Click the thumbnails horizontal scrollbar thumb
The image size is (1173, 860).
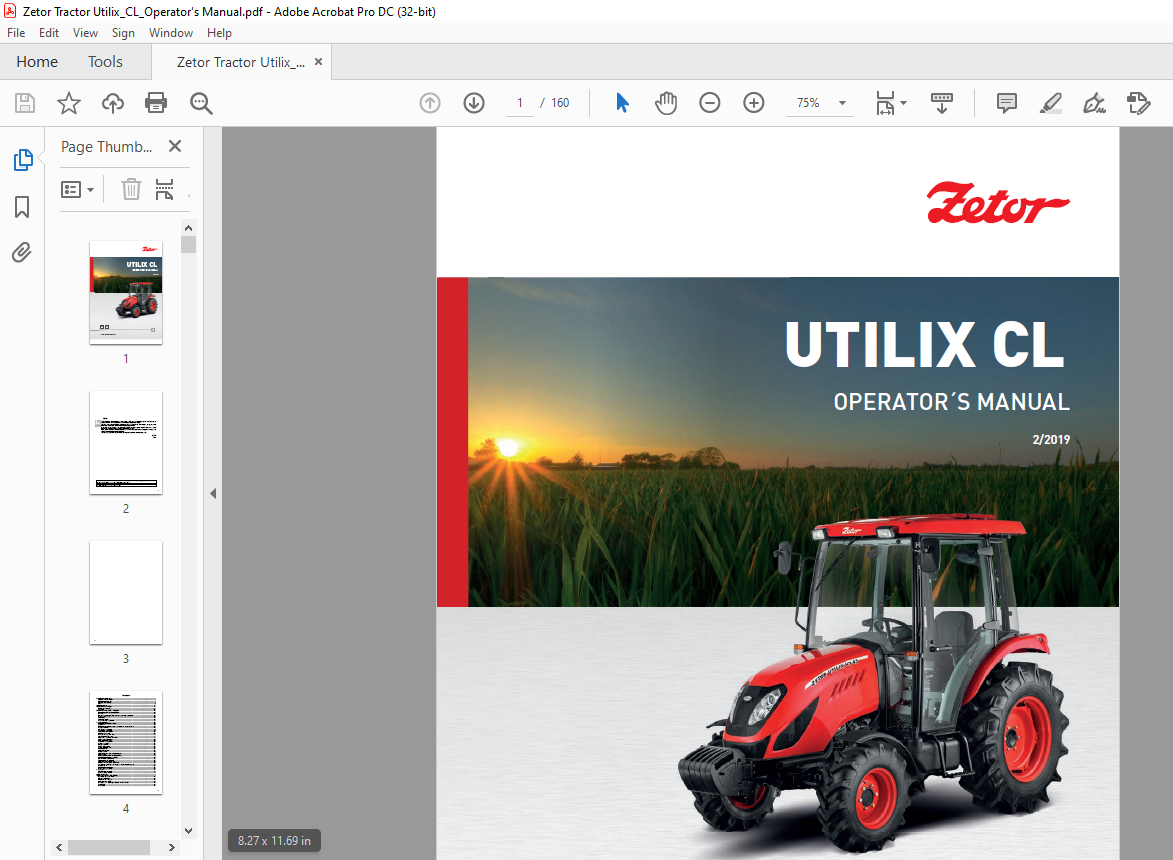point(109,847)
